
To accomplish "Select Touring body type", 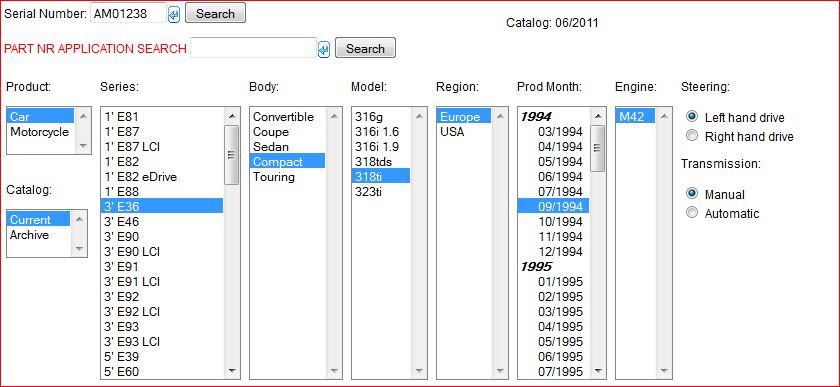I will click(x=288, y=176).
